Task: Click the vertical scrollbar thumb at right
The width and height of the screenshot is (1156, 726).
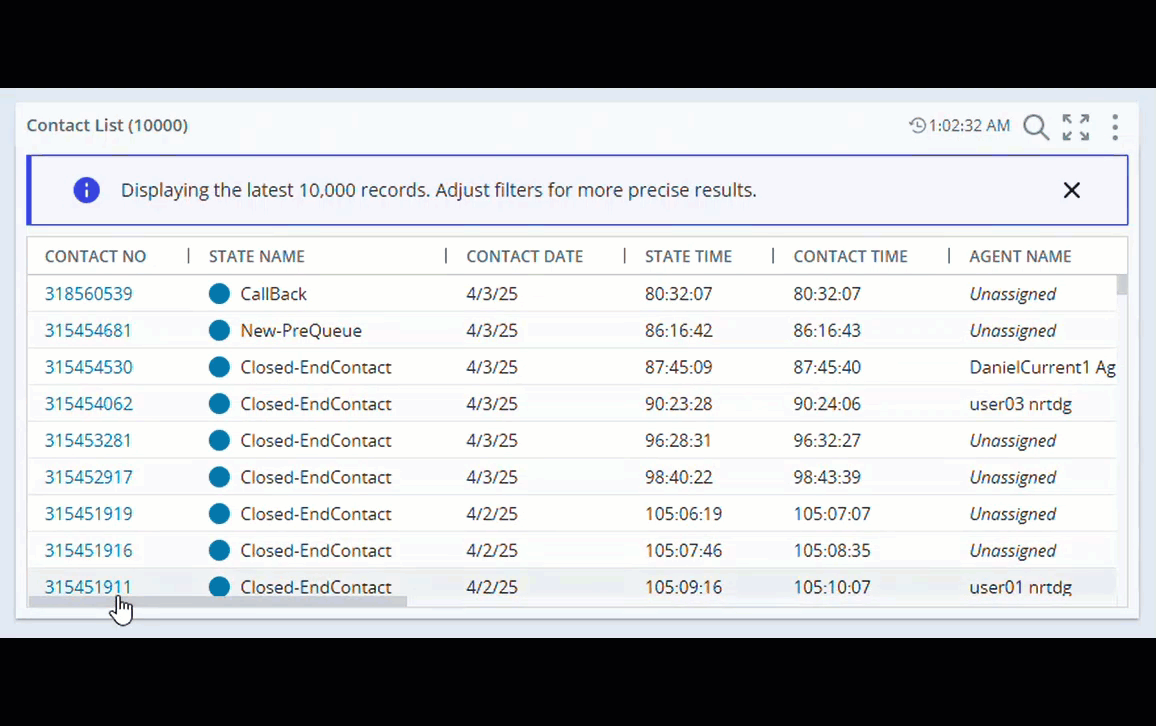Action: 1122,285
